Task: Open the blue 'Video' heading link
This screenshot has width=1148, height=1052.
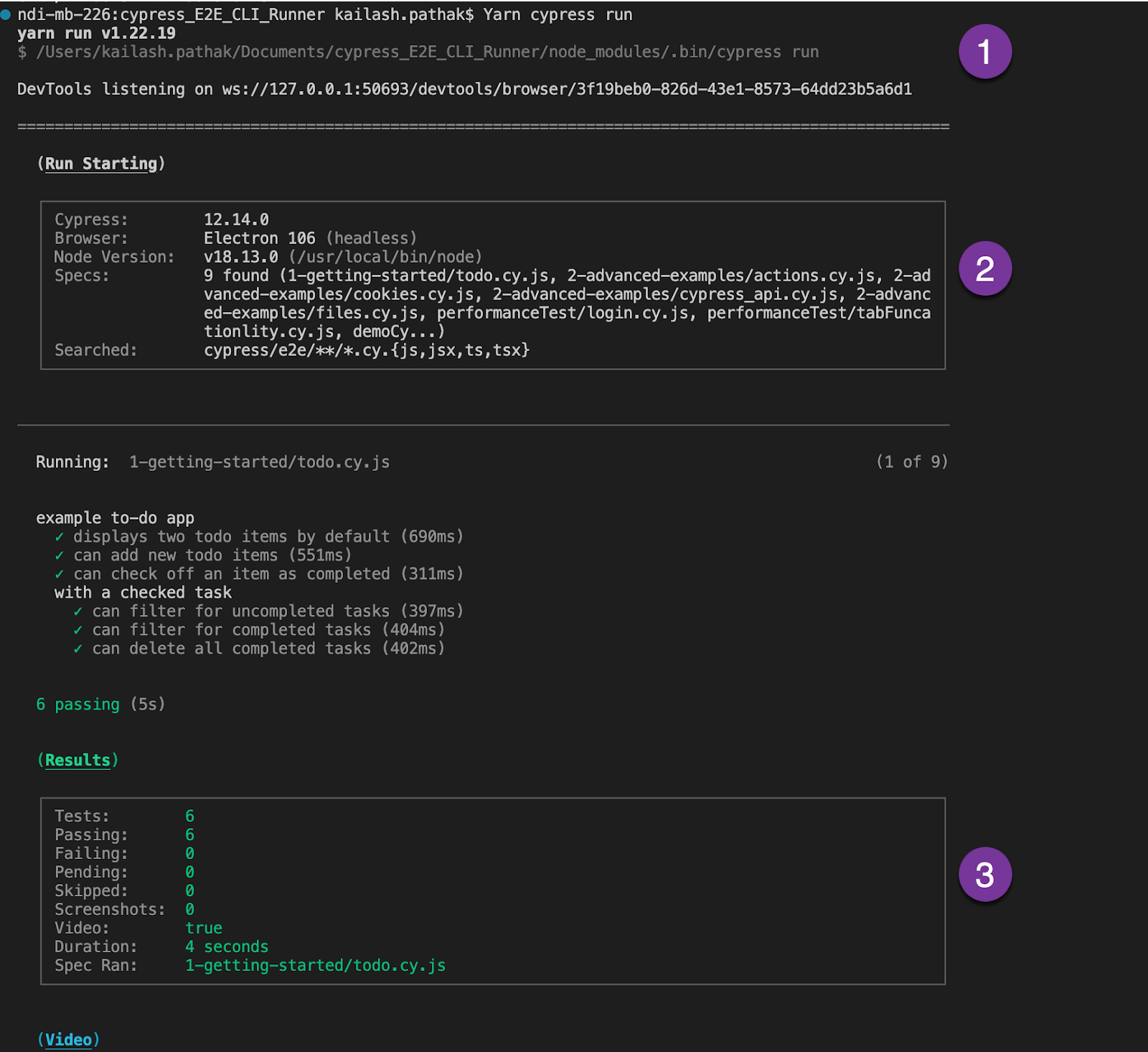Action: pos(68,1040)
